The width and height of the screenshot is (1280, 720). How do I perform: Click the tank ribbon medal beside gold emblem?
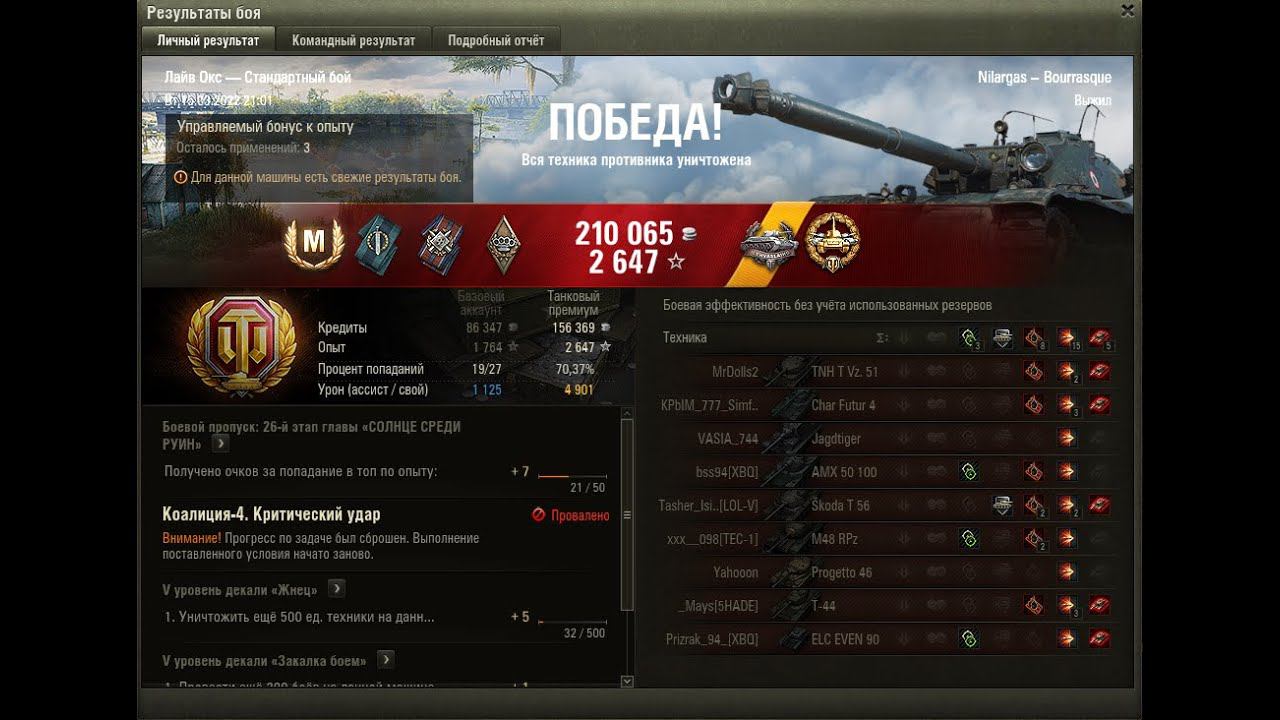(x=768, y=243)
